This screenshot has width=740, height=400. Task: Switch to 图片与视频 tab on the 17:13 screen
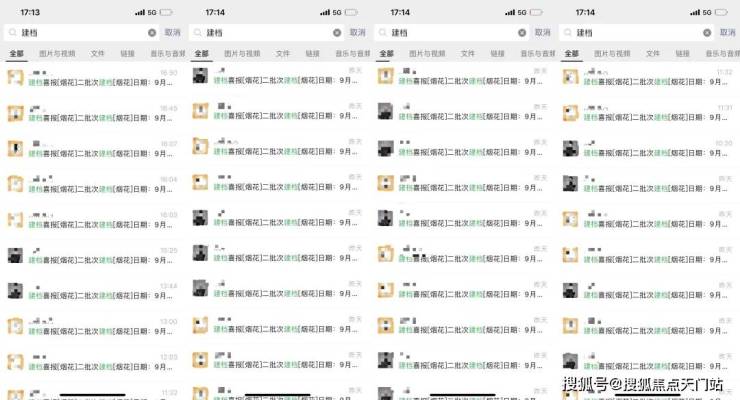[57, 54]
